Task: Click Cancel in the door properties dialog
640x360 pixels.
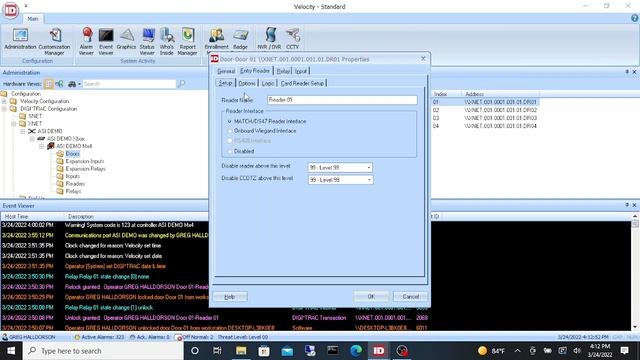Action: pos(410,297)
